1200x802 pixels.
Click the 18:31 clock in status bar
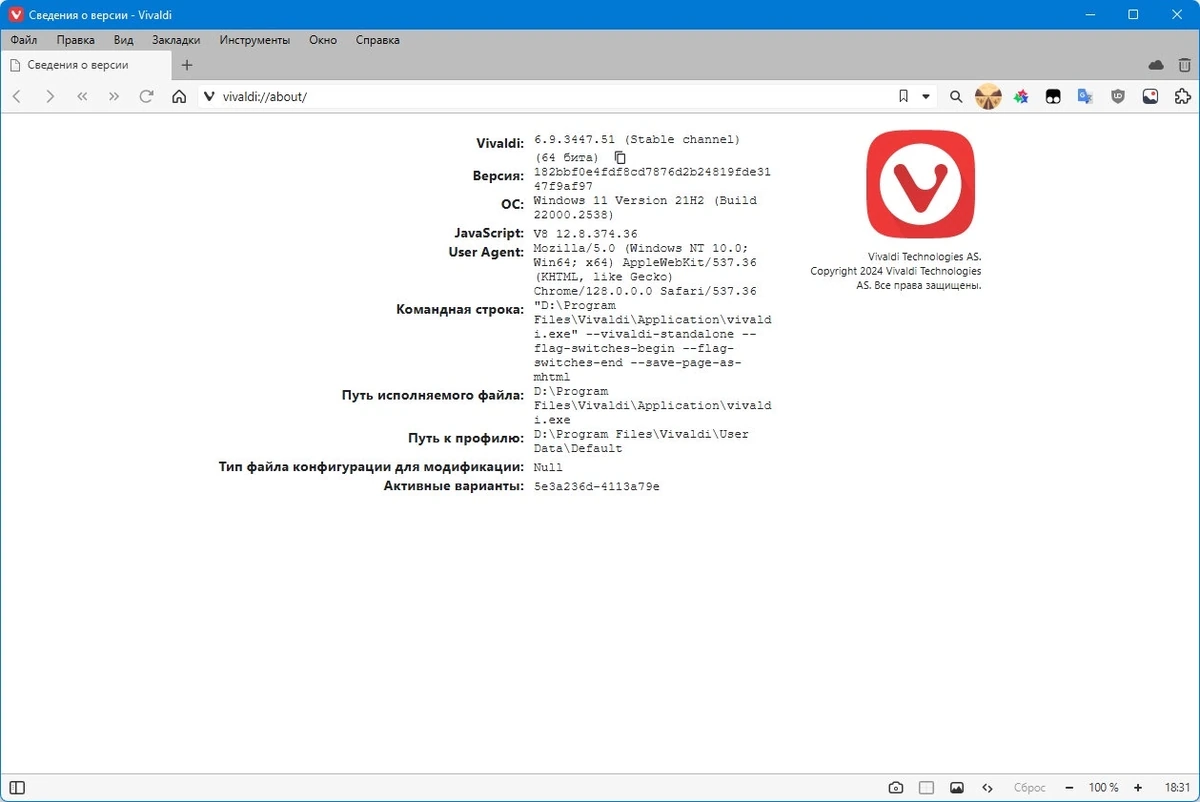1177,787
